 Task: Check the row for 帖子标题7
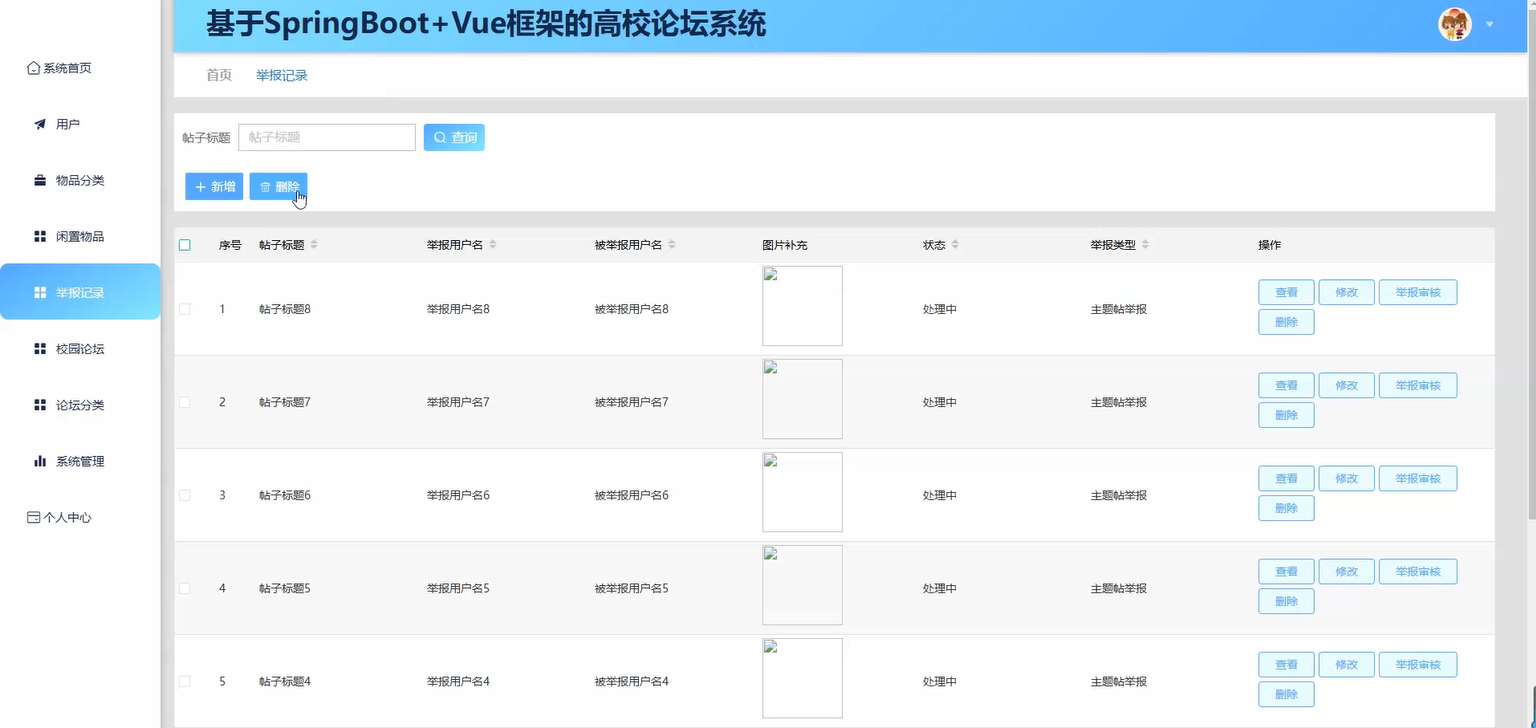[x=184, y=402]
